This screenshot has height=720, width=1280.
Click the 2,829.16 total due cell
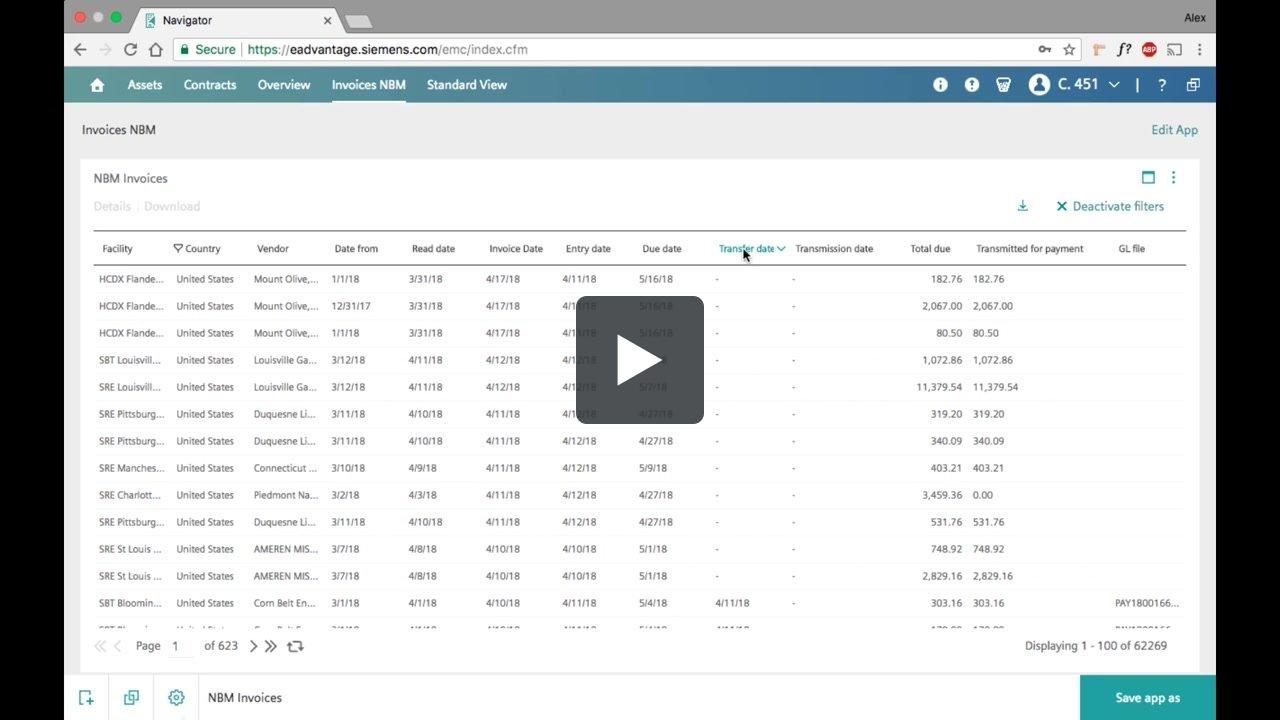click(942, 576)
